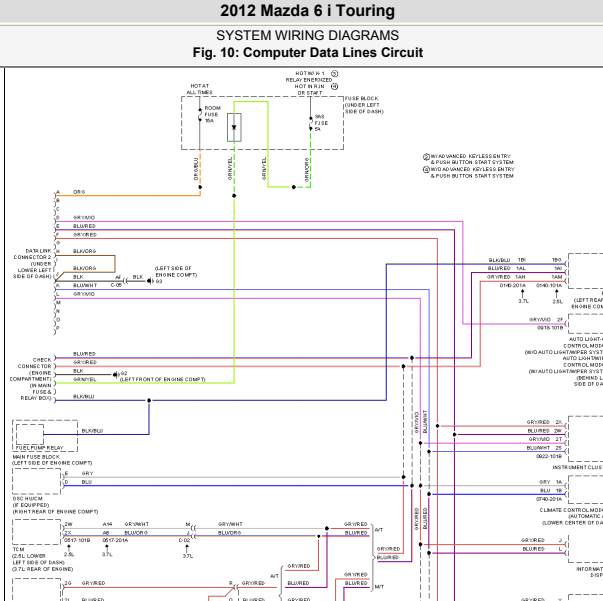
Task: Click the '0918-101B' connector code
Action: click(550, 328)
